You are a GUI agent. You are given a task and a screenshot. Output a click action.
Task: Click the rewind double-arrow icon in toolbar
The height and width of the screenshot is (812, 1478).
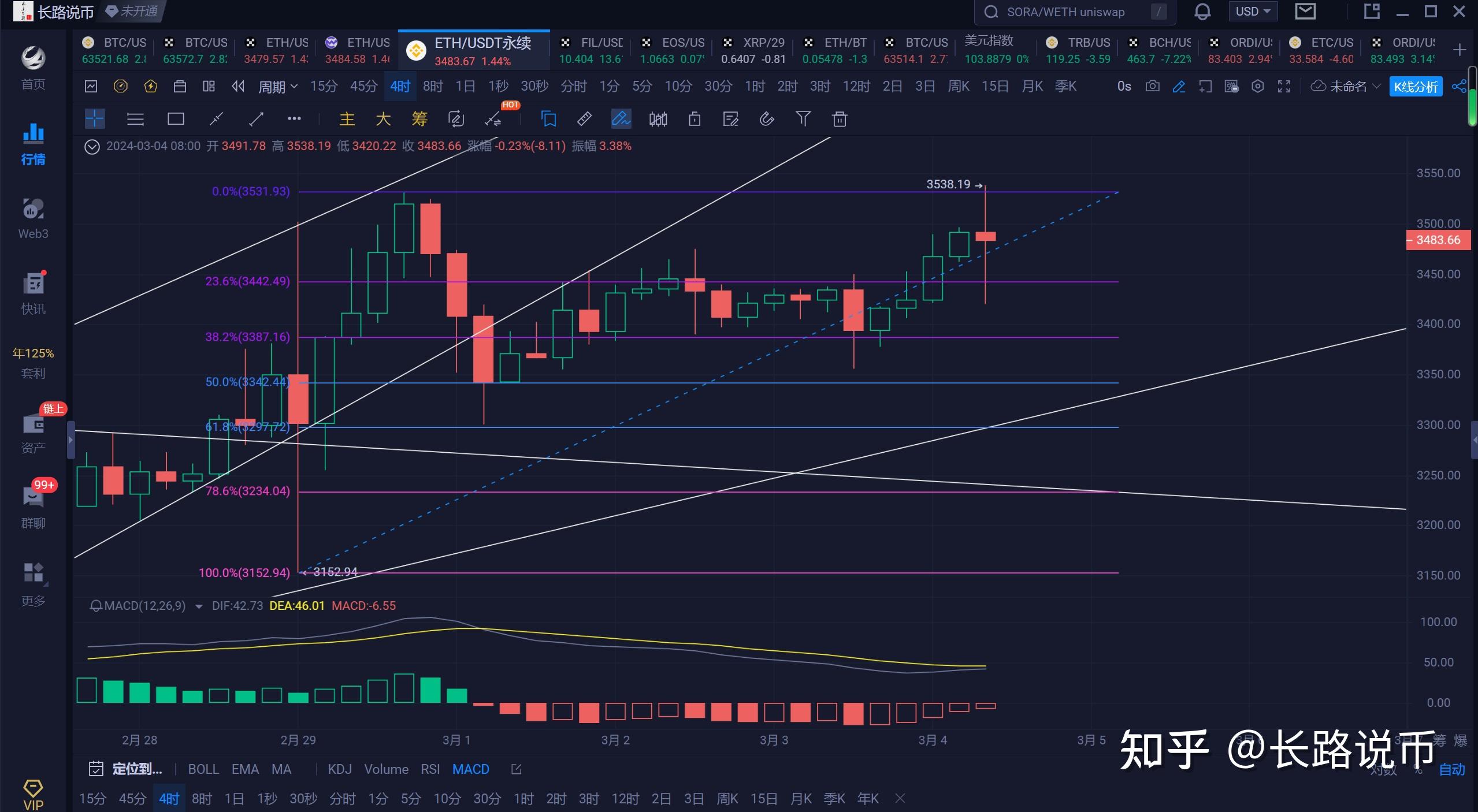click(x=237, y=87)
